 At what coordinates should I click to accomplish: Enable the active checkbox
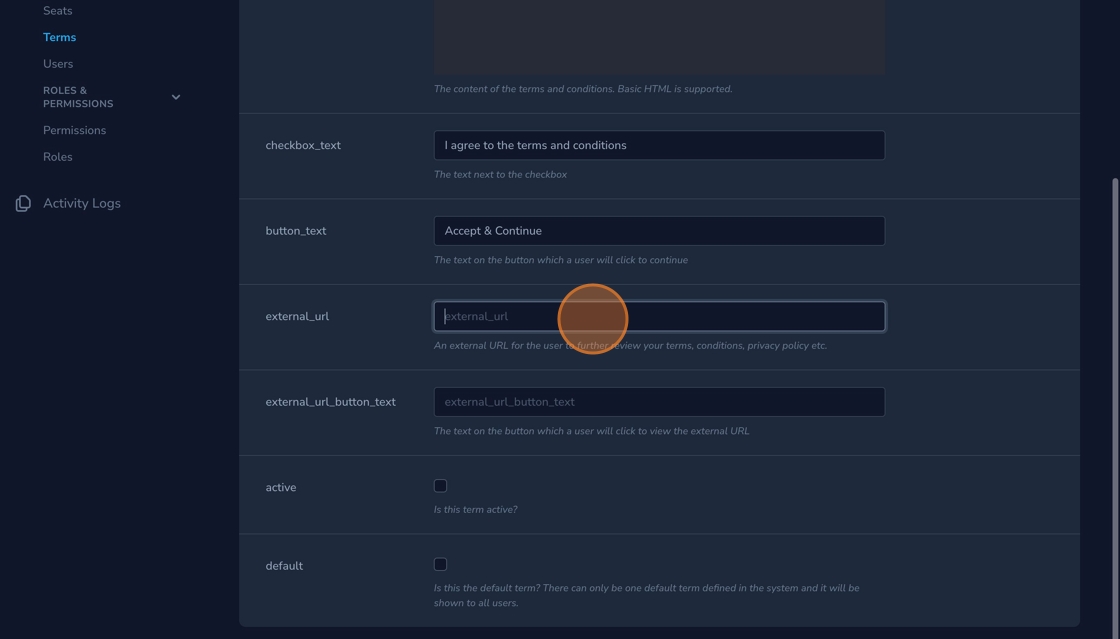(440, 486)
